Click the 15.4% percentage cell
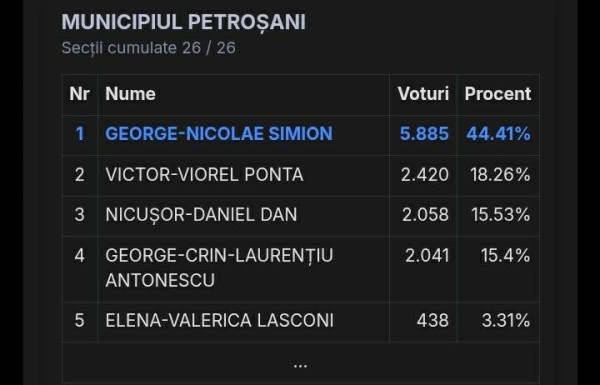The width and height of the screenshot is (600, 385). (505, 255)
